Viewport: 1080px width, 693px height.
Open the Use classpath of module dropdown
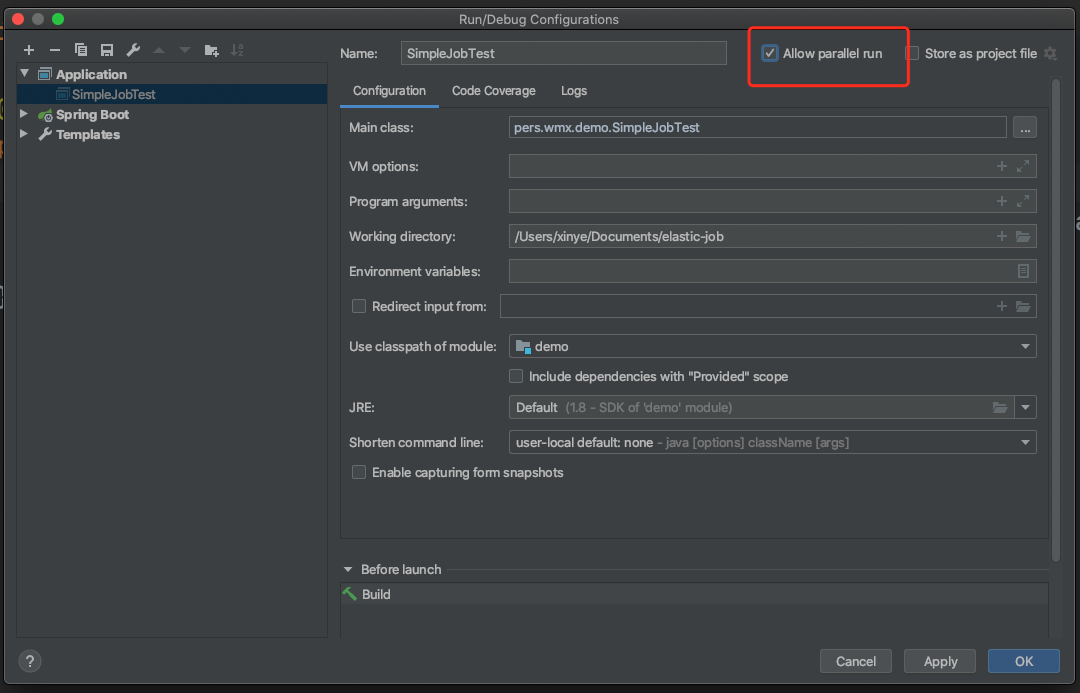772,347
